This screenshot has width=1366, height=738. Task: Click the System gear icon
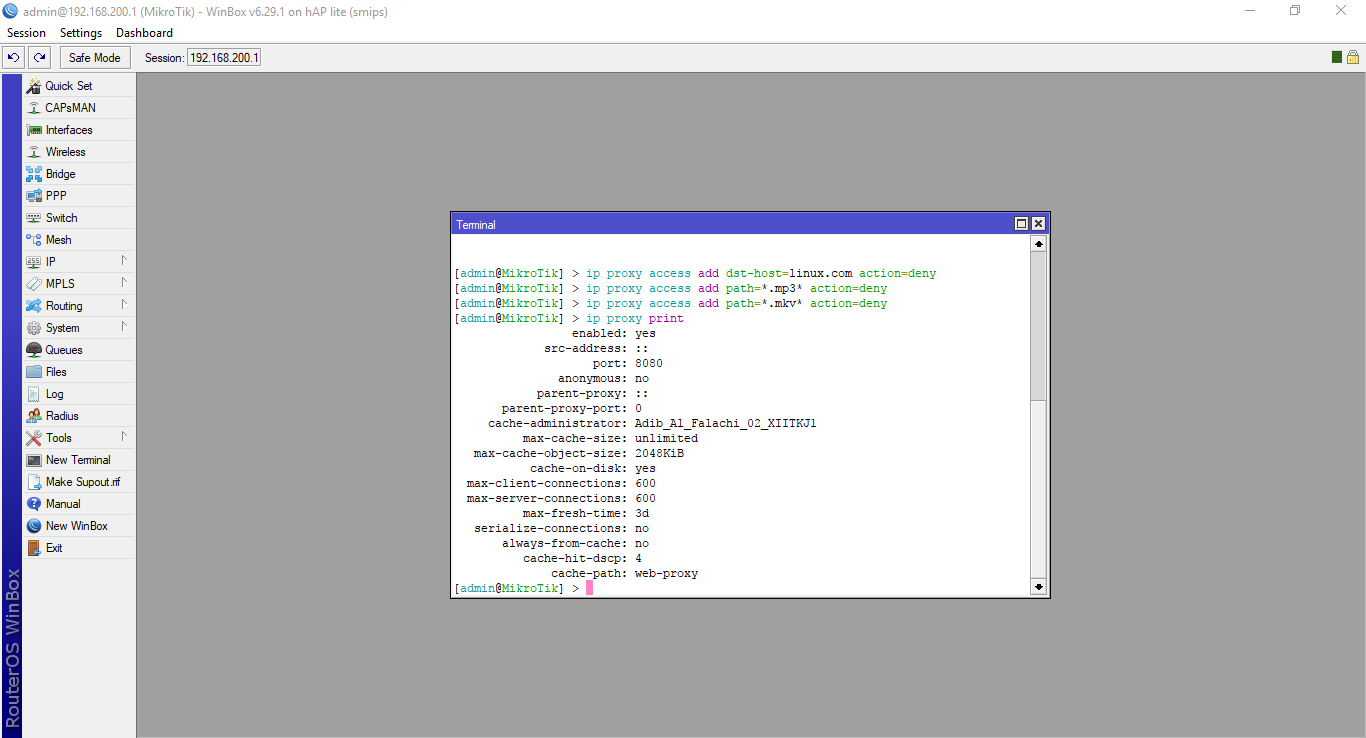point(34,328)
